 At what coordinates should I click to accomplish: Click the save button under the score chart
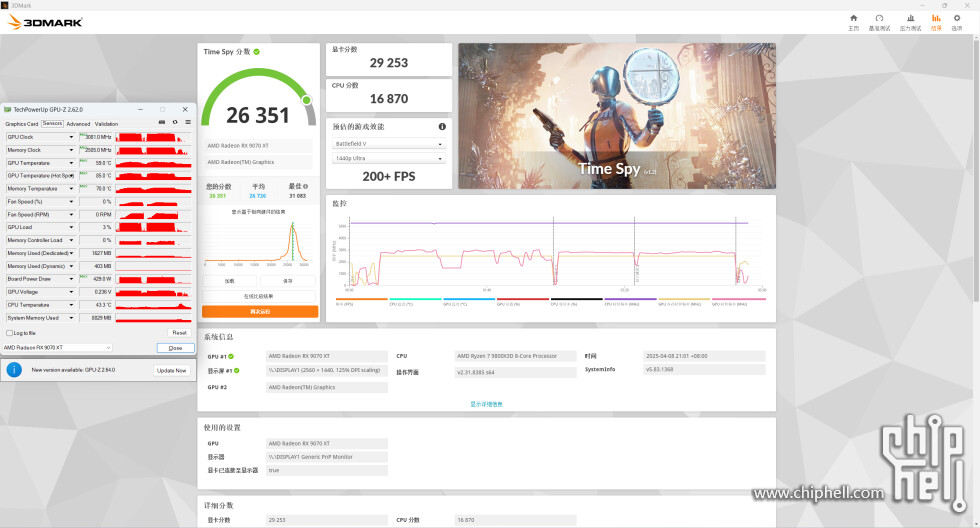click(x=288, y=281)
